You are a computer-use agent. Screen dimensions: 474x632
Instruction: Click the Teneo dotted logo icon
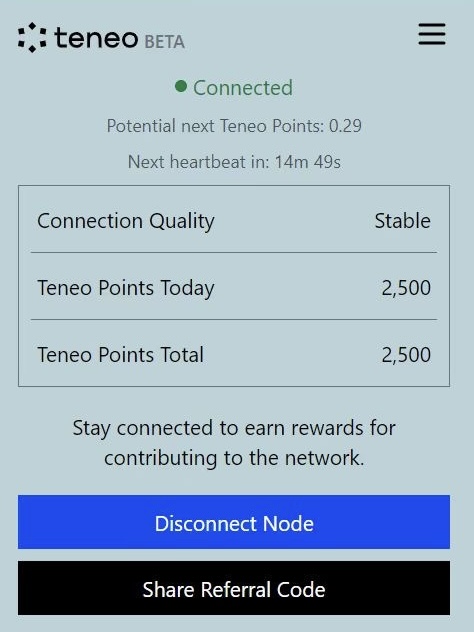click(32, 37)
